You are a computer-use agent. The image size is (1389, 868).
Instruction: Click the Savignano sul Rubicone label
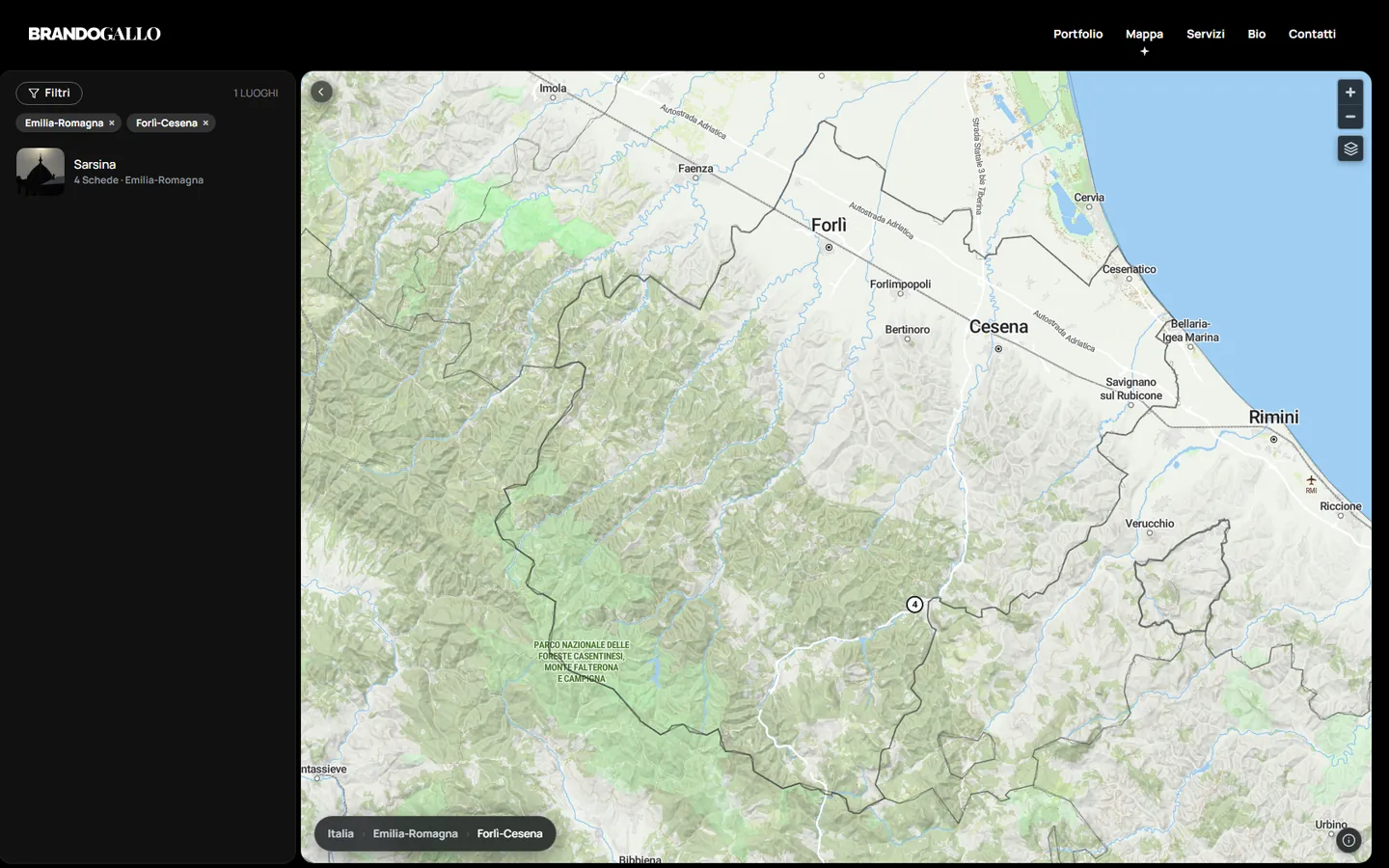pyautogui.click(x=1131, y=389)
